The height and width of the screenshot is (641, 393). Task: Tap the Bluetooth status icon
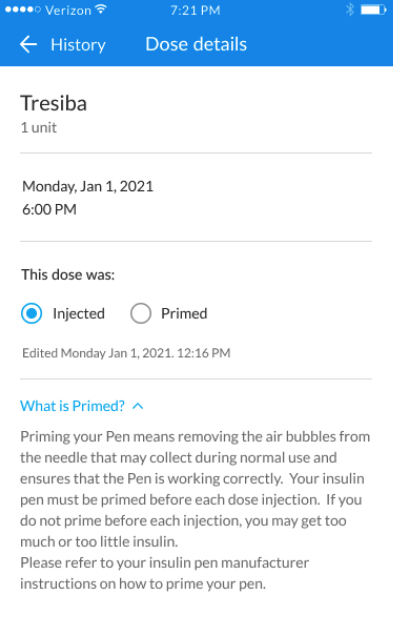click(350, 9)
